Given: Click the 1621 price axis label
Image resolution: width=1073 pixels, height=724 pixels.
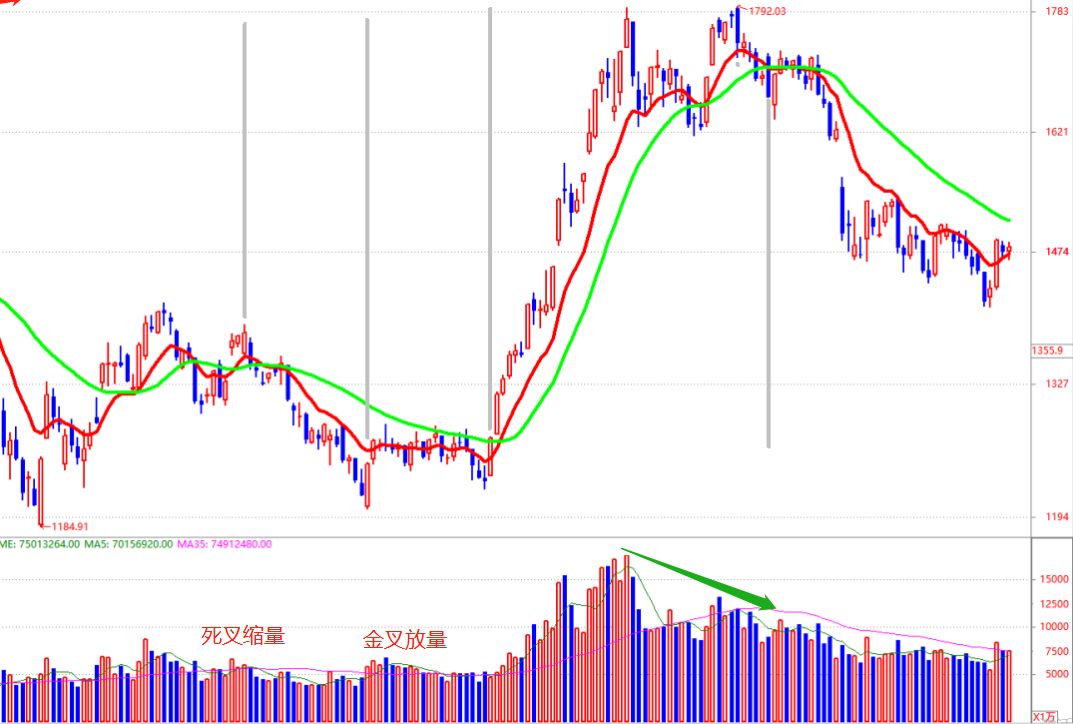Looking at the screenshot, I should click(x=1057, y=131).
